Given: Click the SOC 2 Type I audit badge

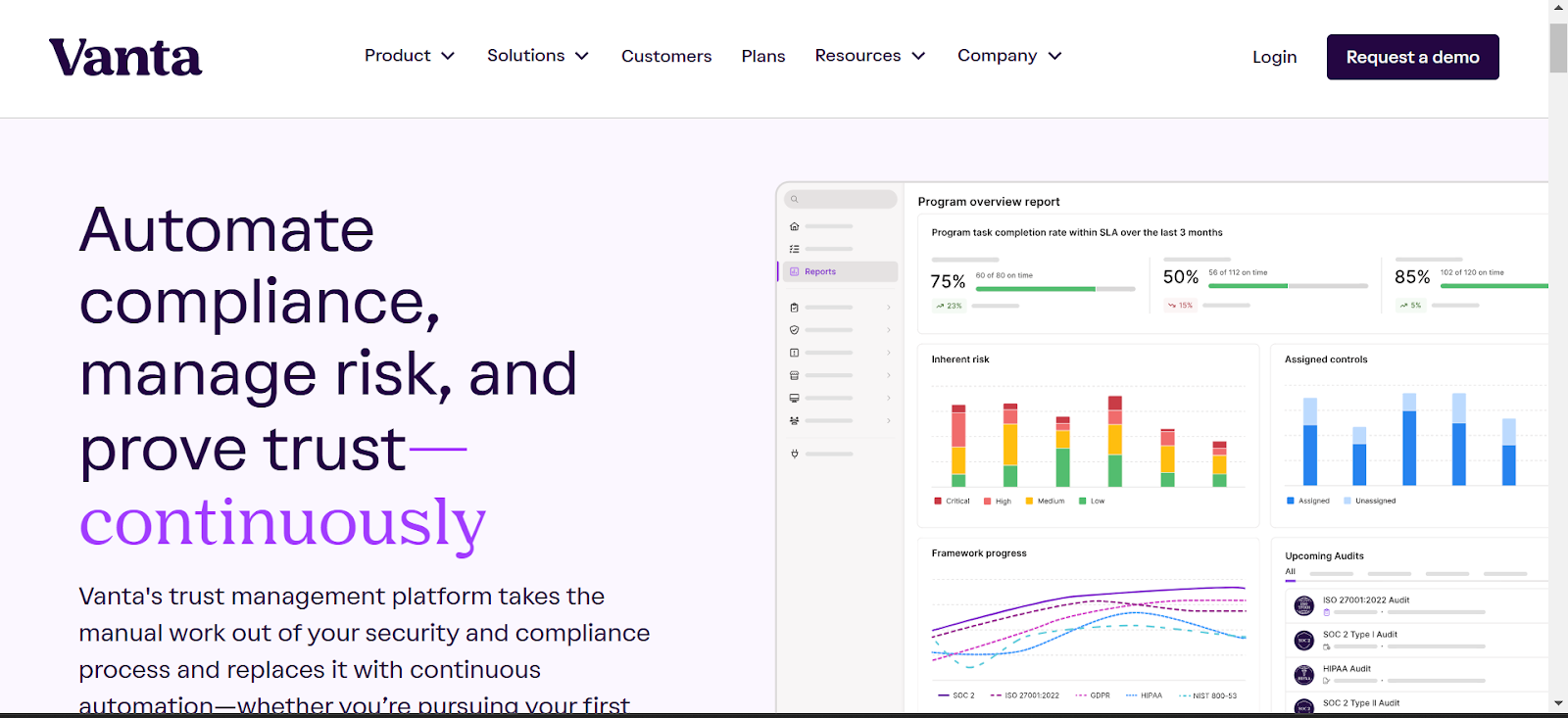Looking at the screenshot, I should (1303, 641).
